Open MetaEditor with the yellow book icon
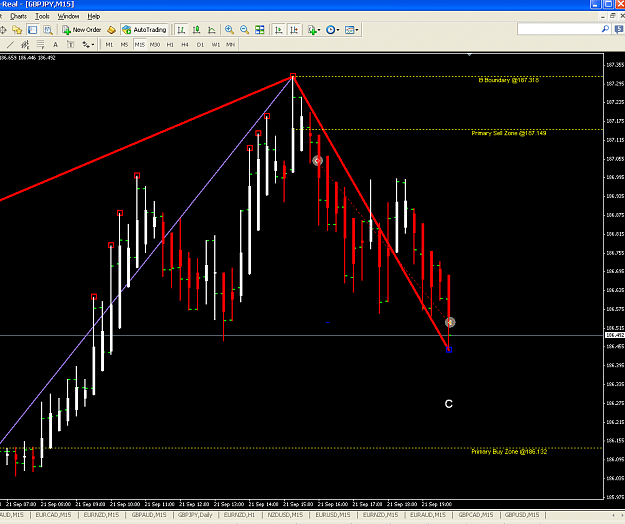Viewport: 625px width, 524px height. click(x=112, y=30)
